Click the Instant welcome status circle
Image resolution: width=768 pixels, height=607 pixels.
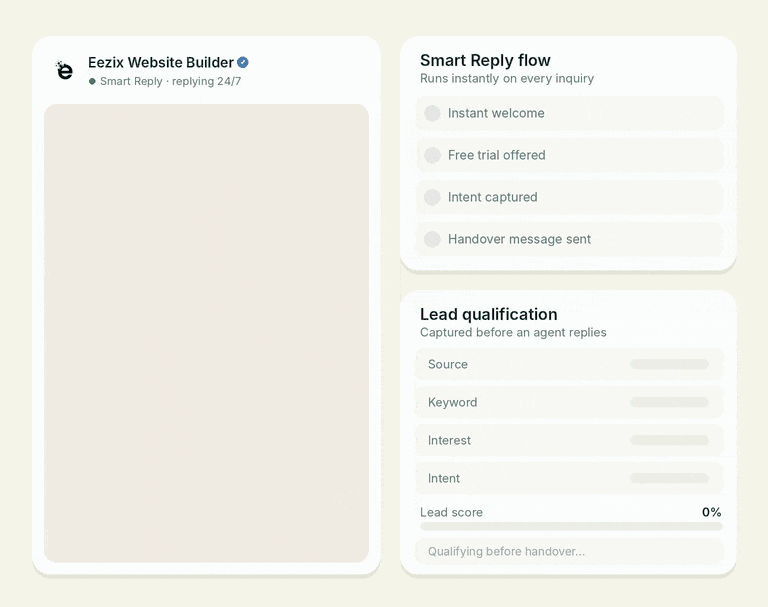click(x=432, y=113)
